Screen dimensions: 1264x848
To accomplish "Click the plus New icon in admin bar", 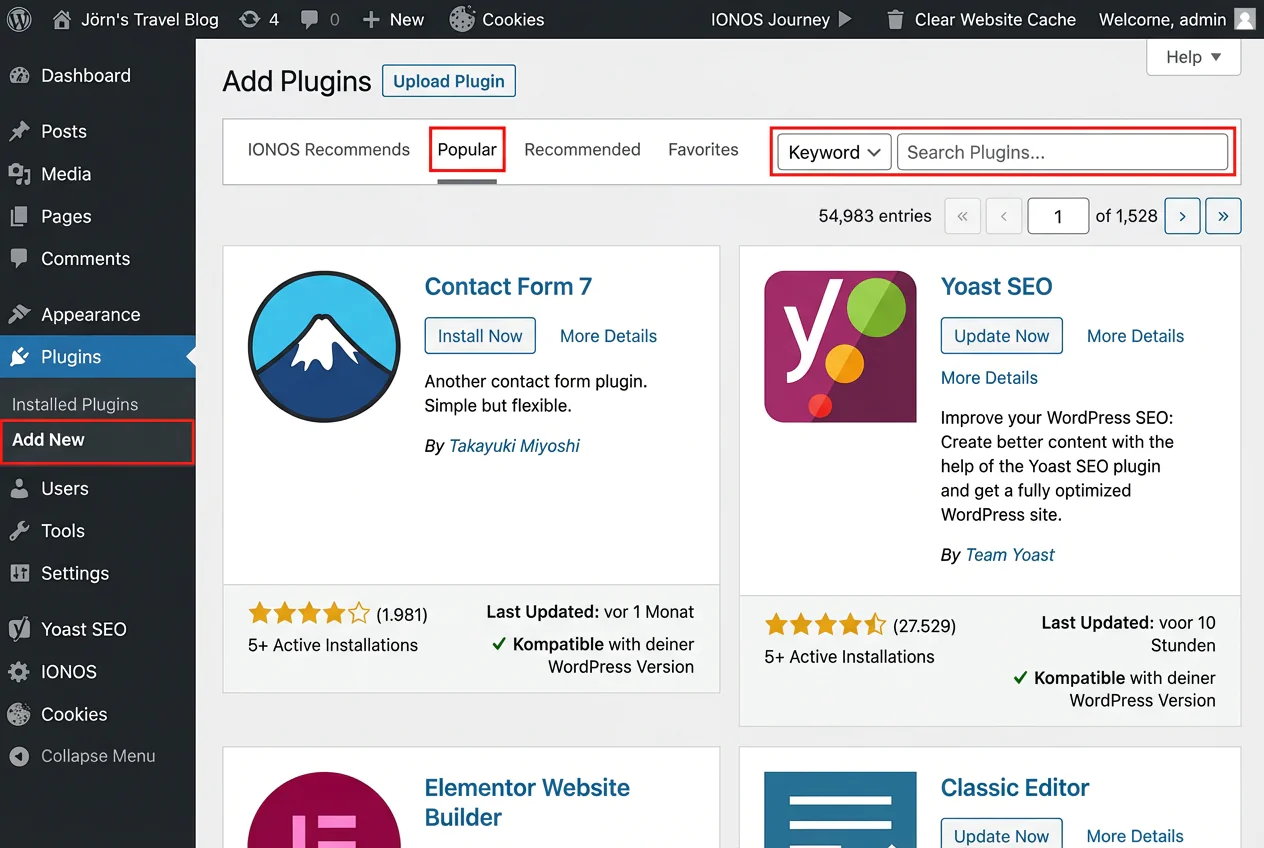I will 371,19.
